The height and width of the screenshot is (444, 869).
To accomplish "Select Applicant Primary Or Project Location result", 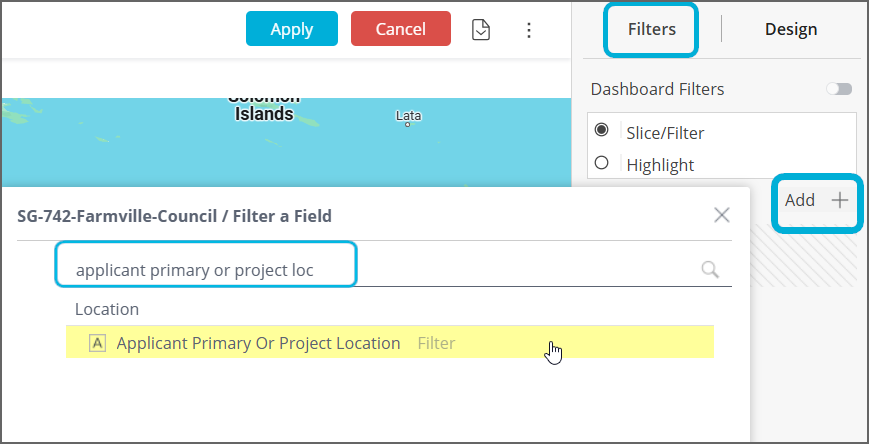I will [x=258, y=343].
